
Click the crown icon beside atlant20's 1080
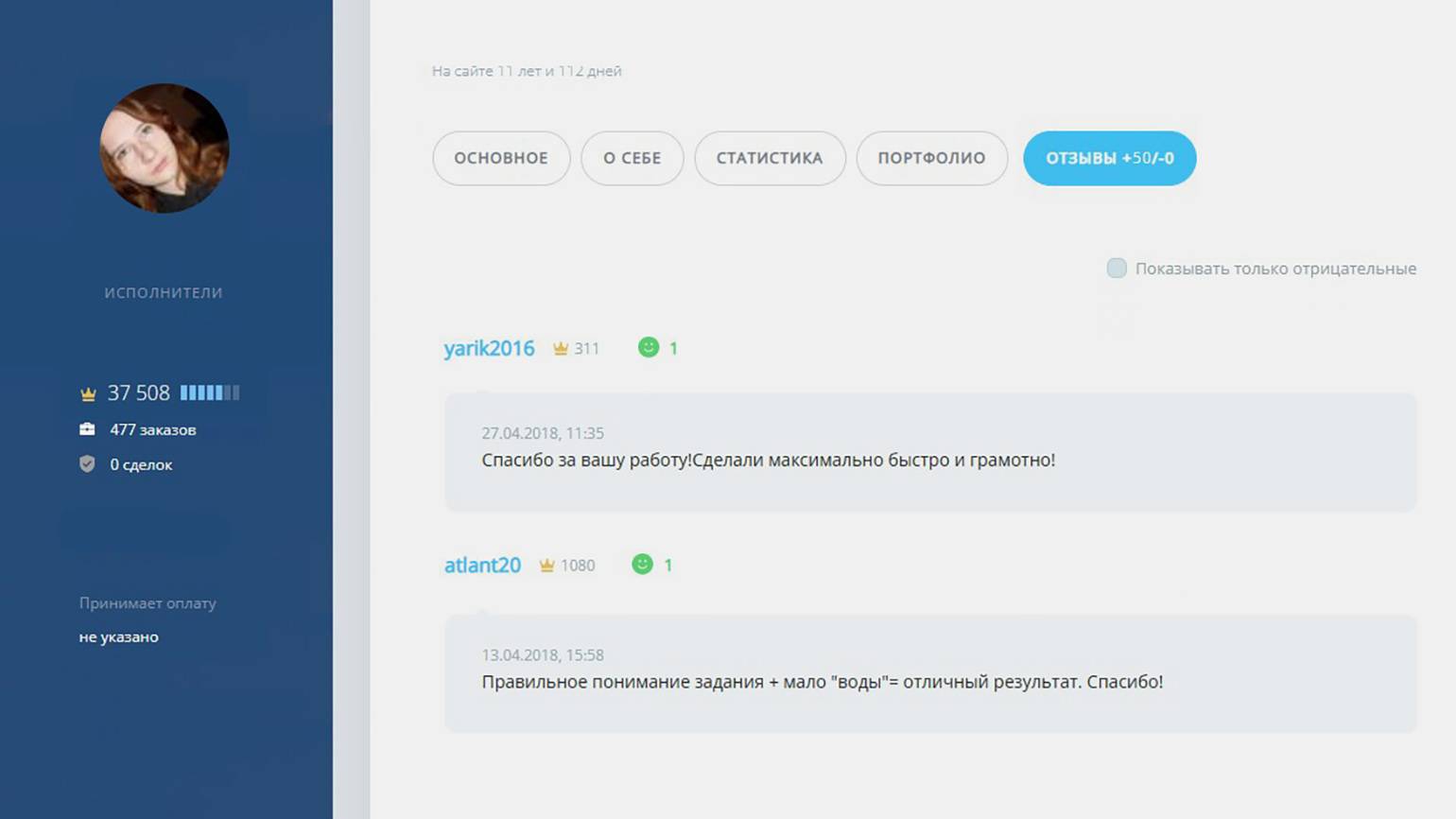pyautogui.click(x=546, y=566)
